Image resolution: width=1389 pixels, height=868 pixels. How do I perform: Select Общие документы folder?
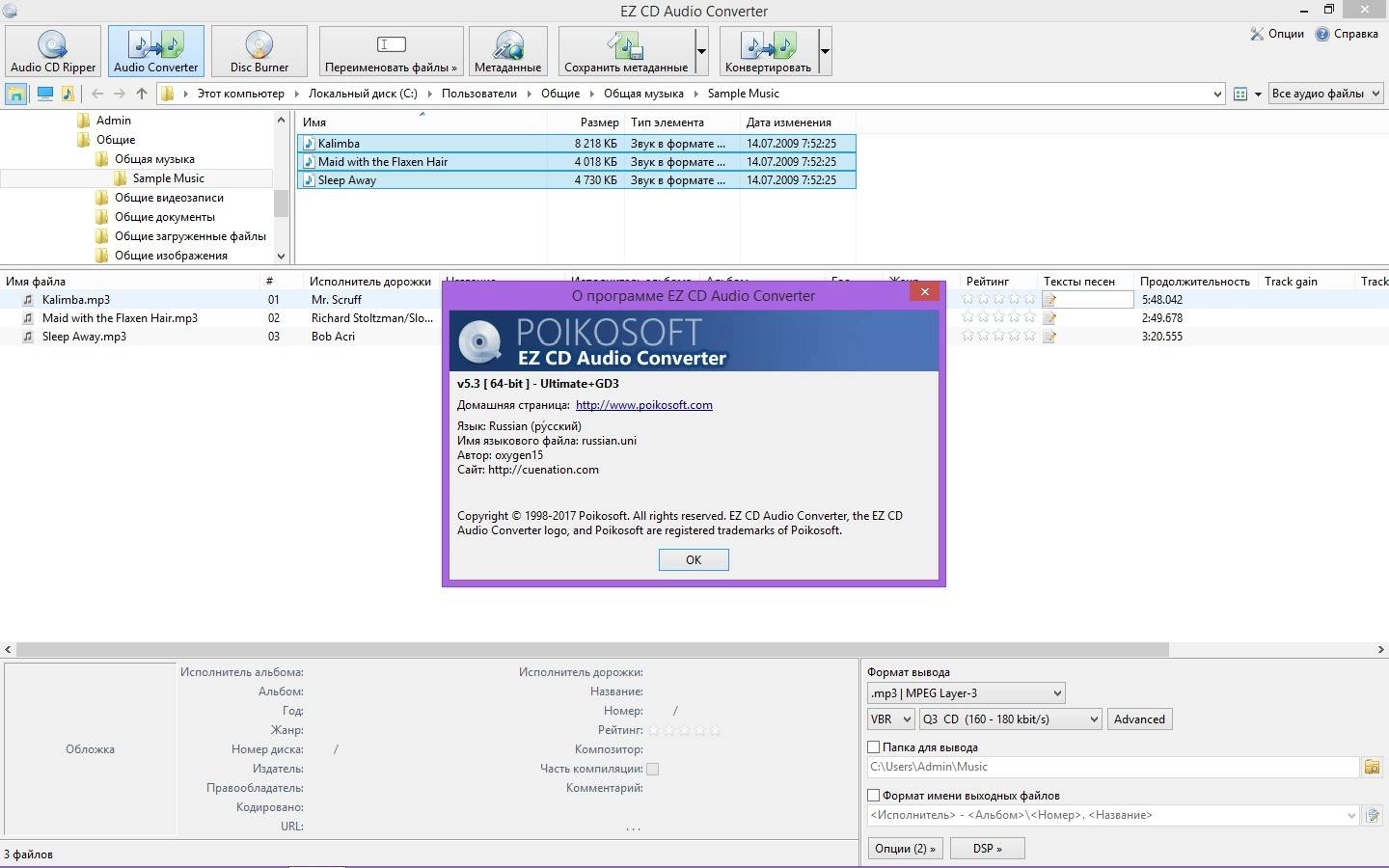[165, 217]
